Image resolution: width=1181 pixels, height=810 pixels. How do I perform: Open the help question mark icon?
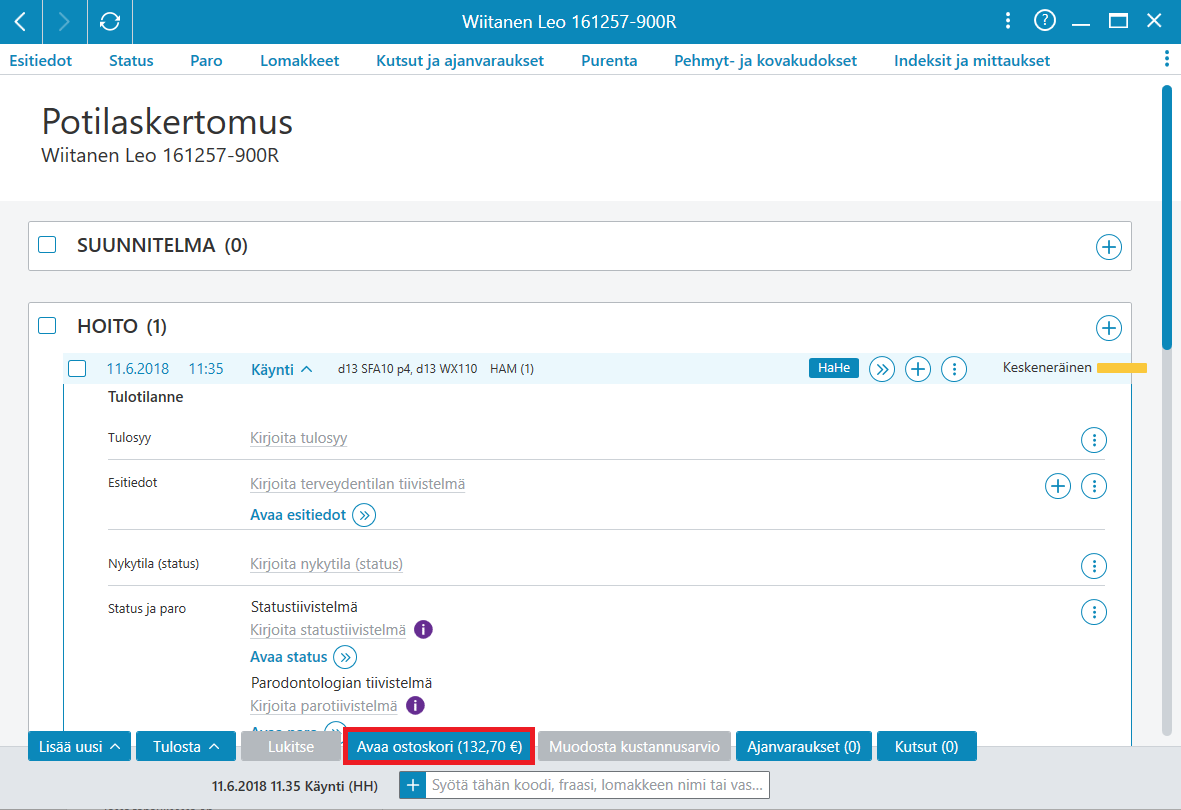click(x=1045, y=20)
